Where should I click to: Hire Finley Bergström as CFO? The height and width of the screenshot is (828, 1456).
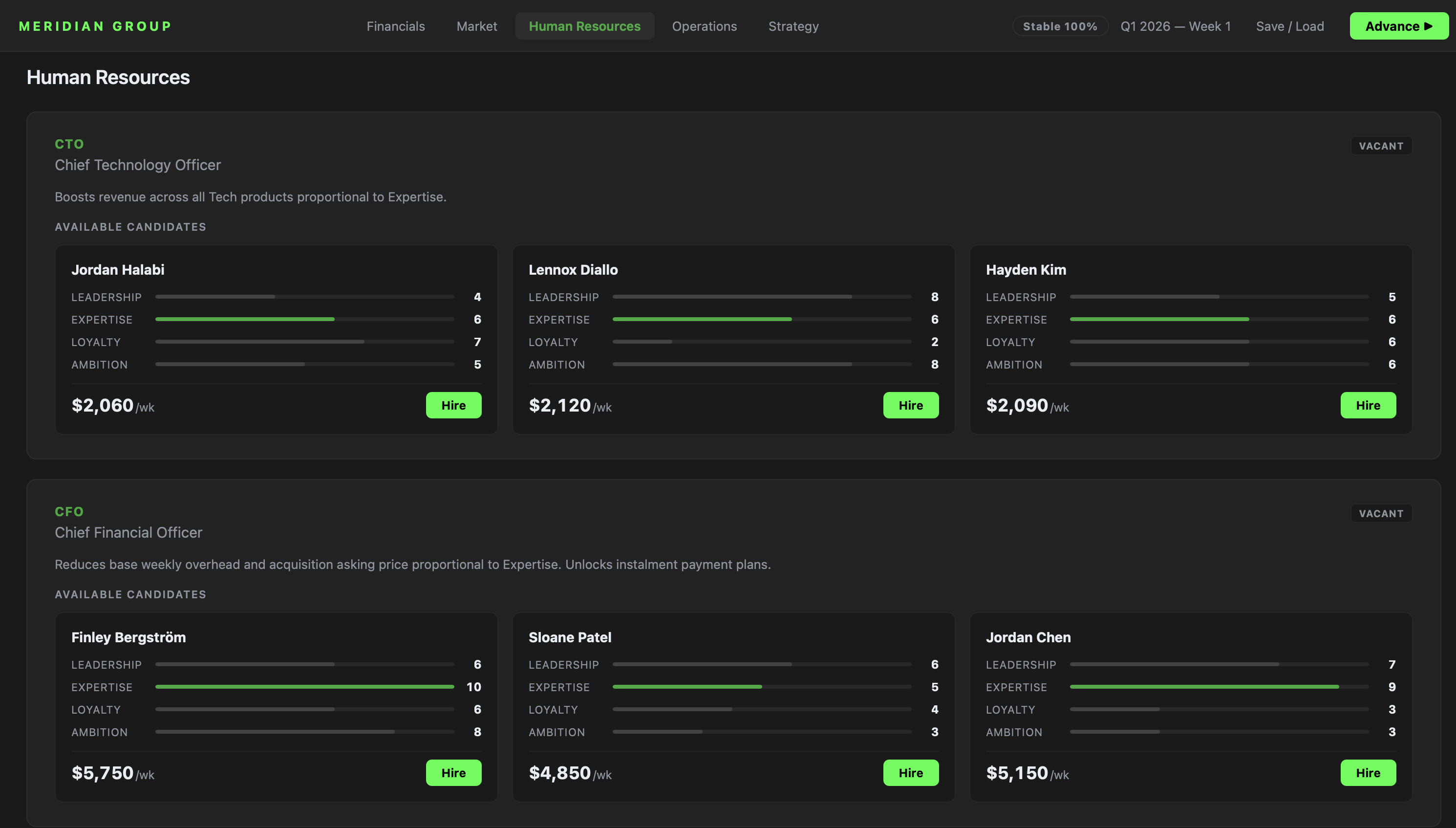[x=453, y=772]
